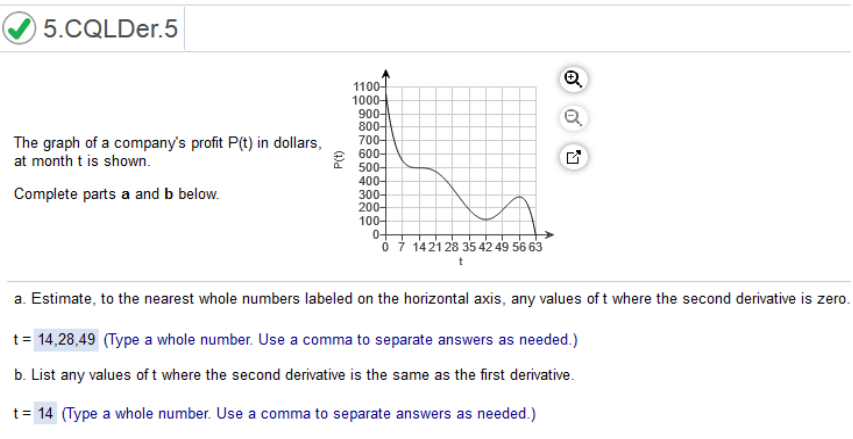
Task: Click the 1100 label on vertical axis
Action: [x=367, y=87]
